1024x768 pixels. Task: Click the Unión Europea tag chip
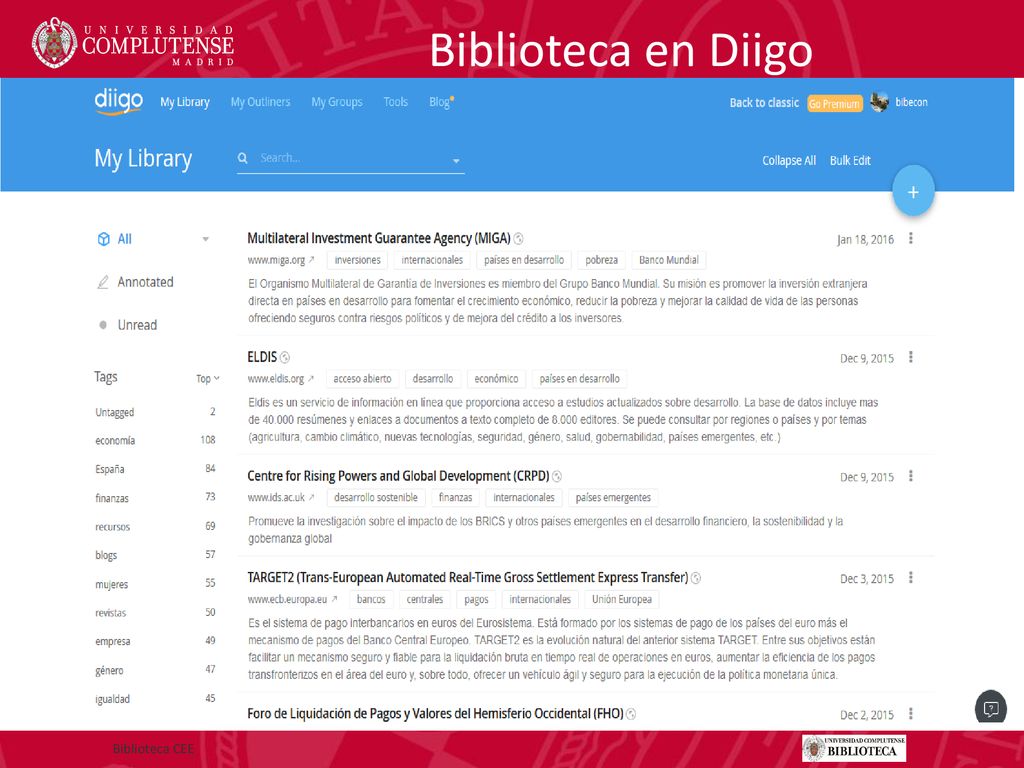tap(622, 599)
